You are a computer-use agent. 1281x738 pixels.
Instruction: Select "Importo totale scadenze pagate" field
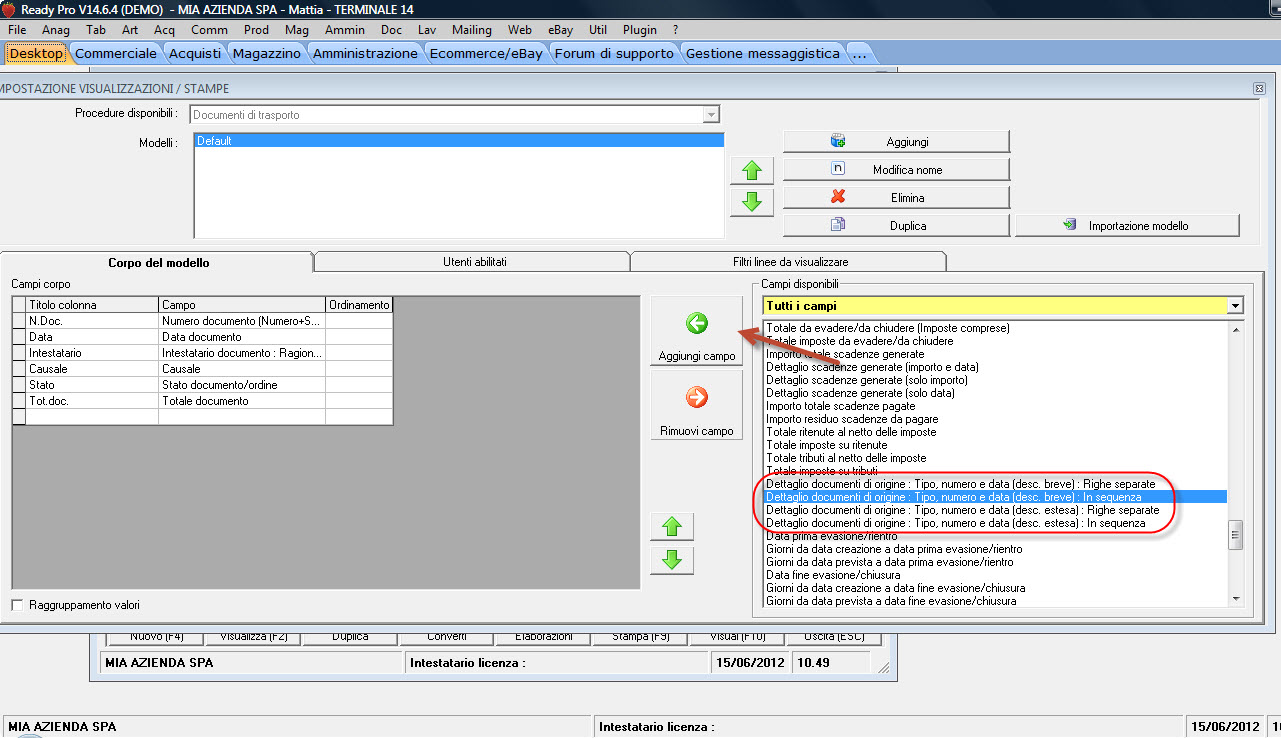pos(994,406)
